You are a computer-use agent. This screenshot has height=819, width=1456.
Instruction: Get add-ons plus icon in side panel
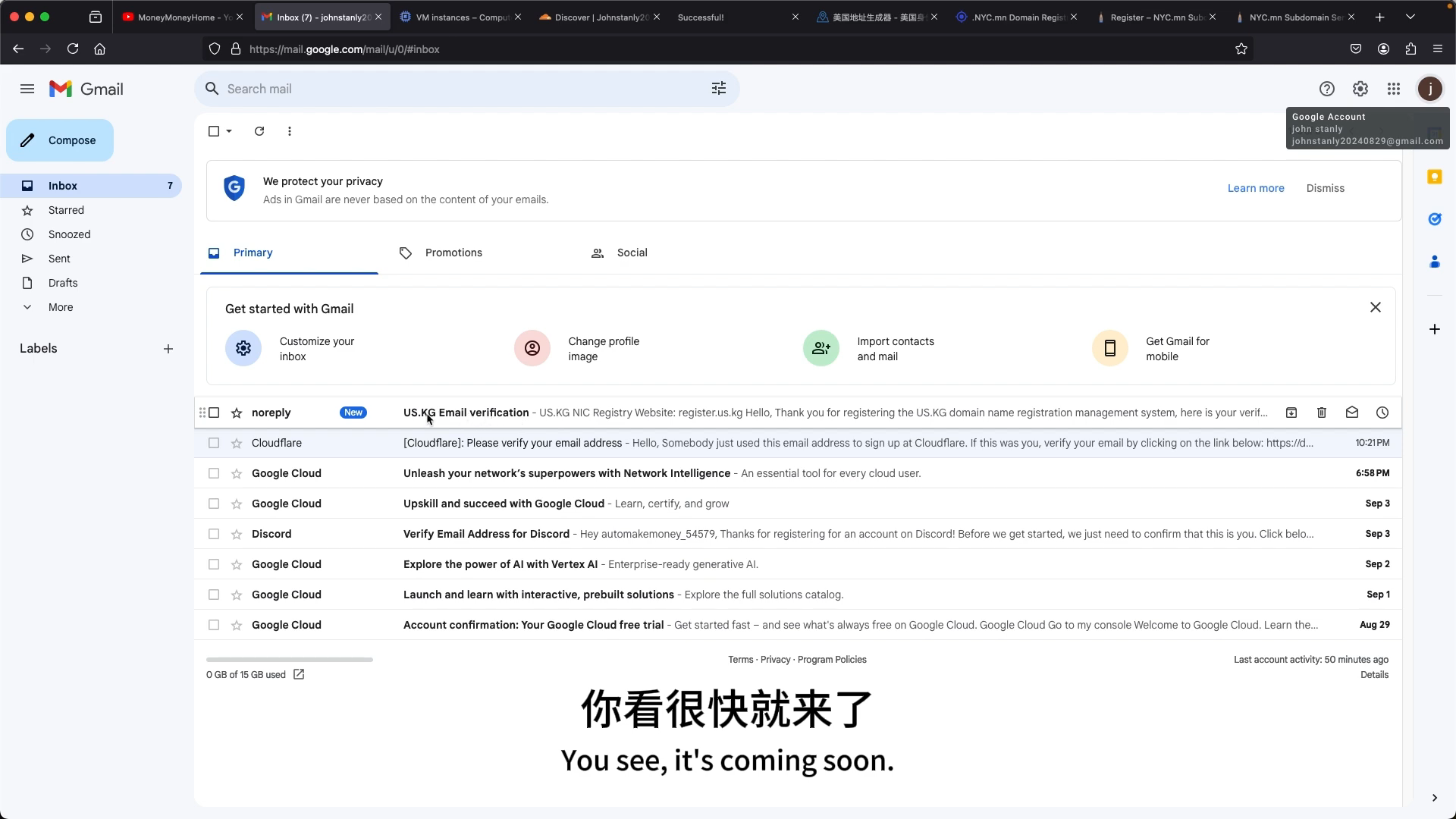click(x=1434, y=329)
